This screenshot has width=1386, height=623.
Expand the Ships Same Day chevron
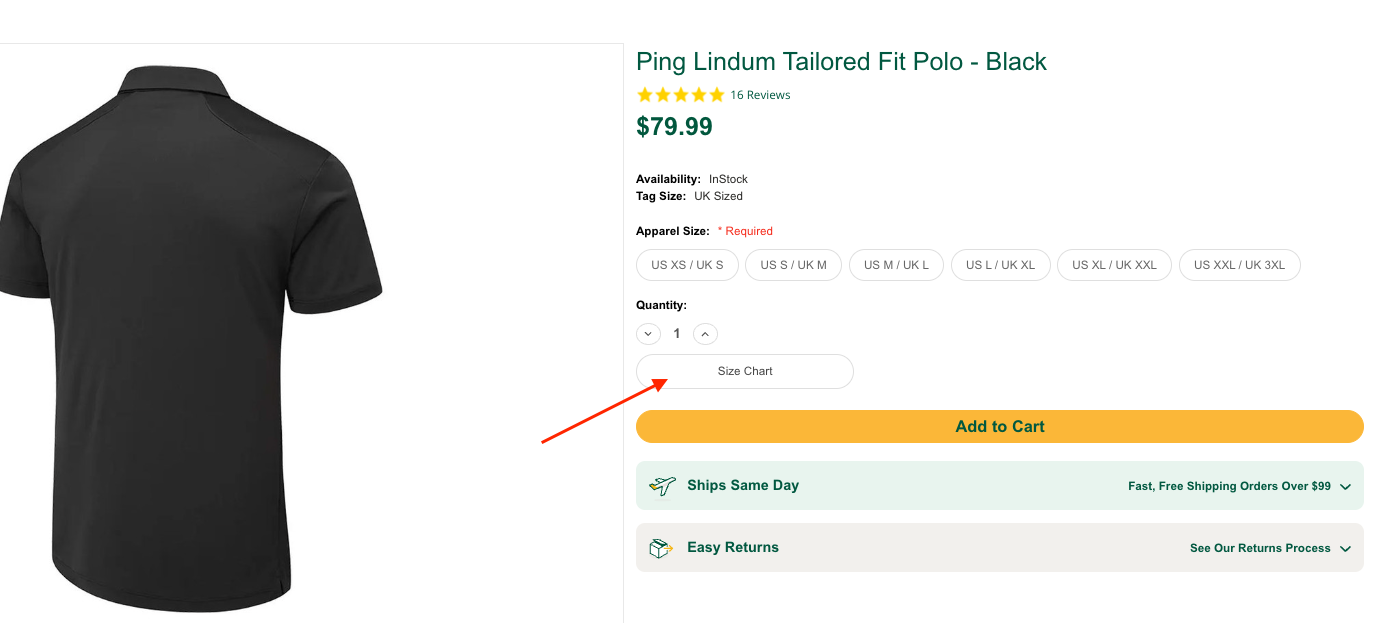click(1345, 487)
